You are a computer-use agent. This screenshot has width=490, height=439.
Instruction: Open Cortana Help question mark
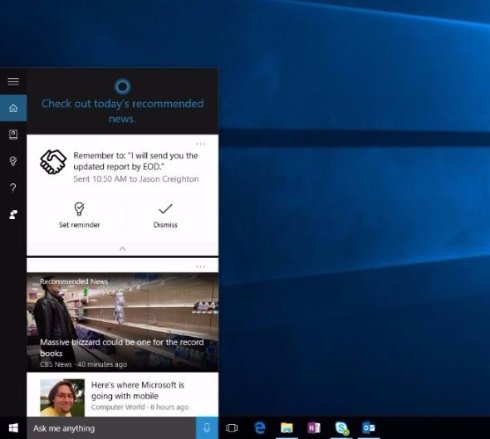(x=13, y=188)
